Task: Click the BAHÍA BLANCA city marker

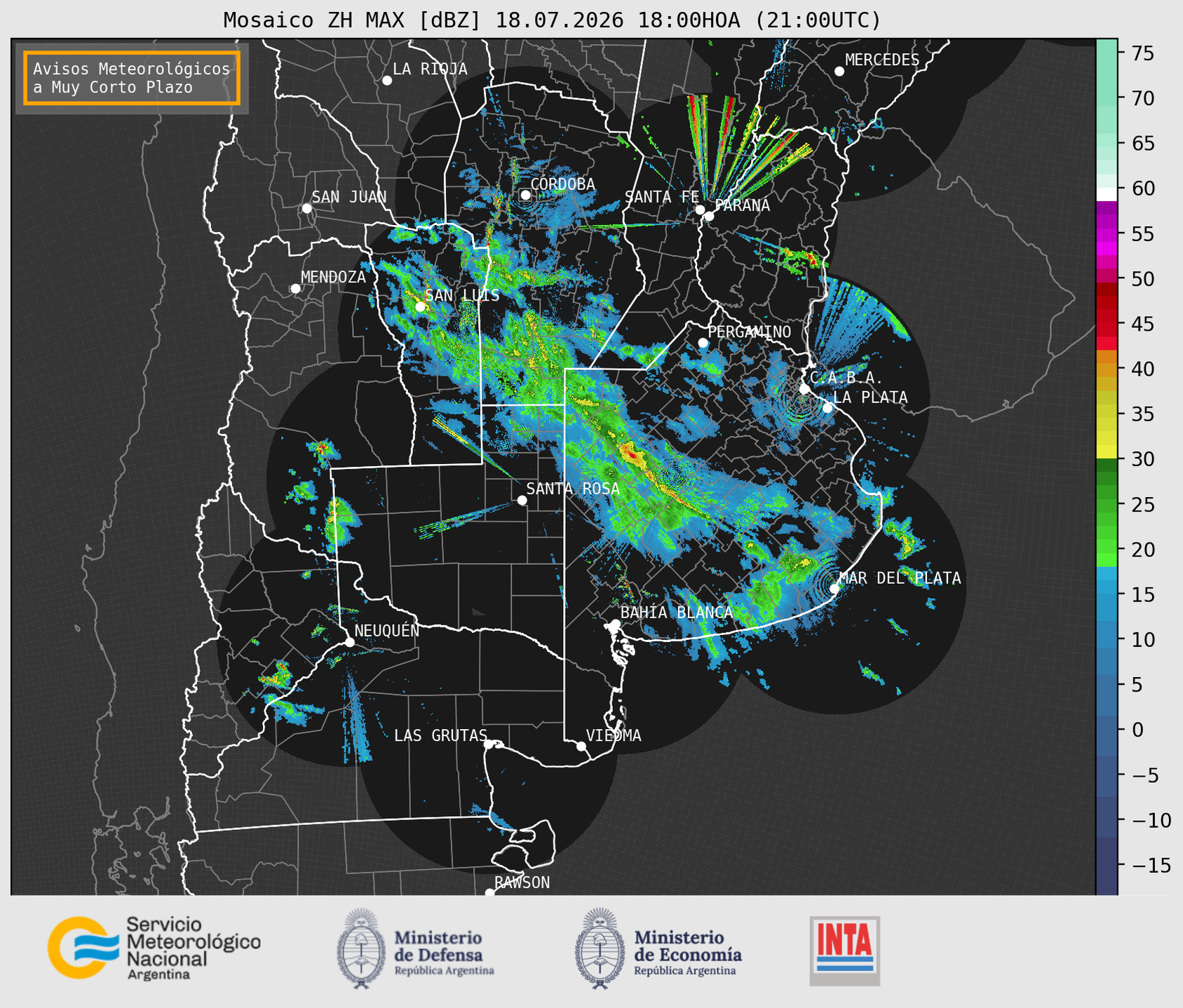Action: [615, 623]
